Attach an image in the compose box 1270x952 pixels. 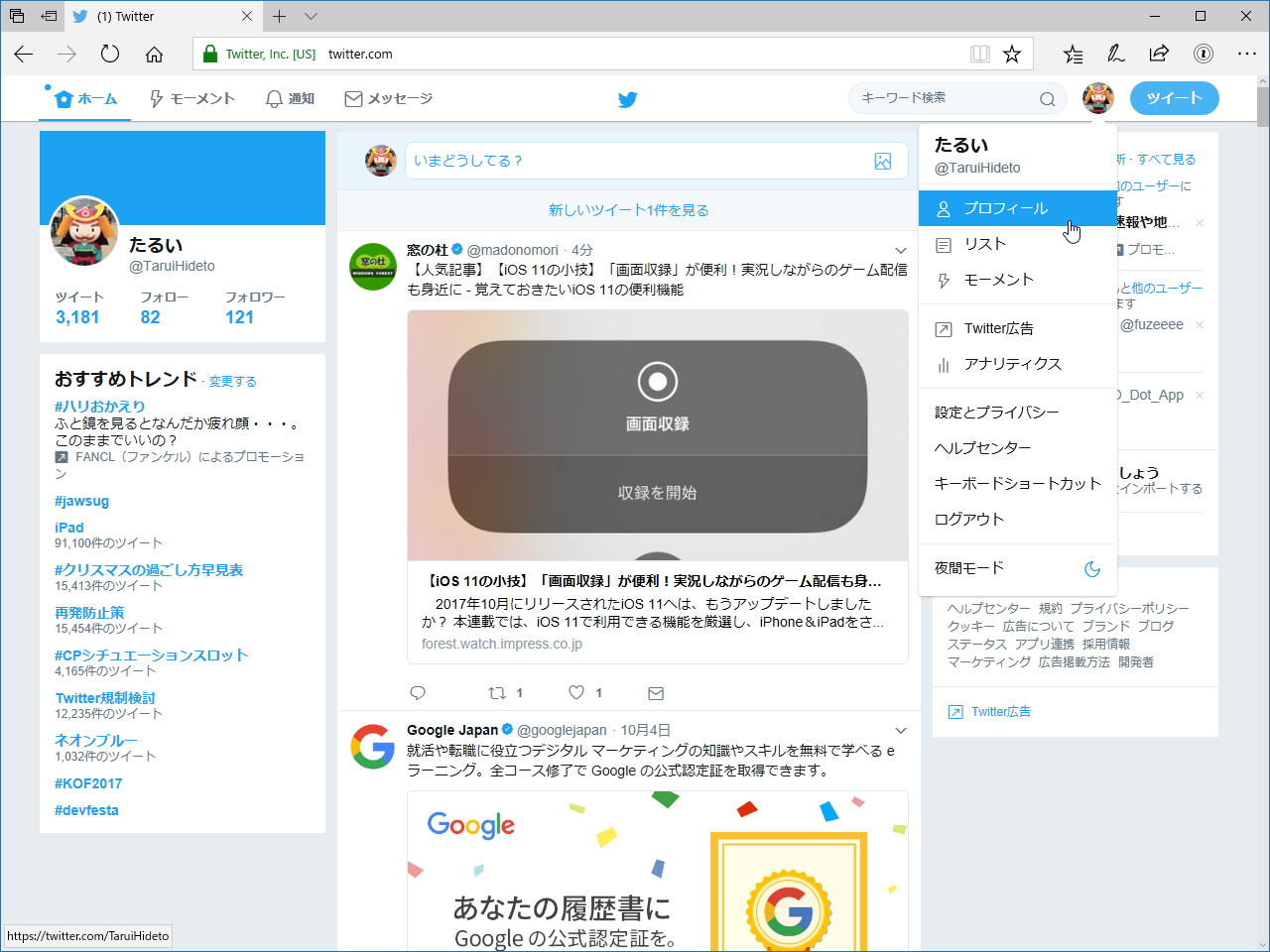(883, 160)
